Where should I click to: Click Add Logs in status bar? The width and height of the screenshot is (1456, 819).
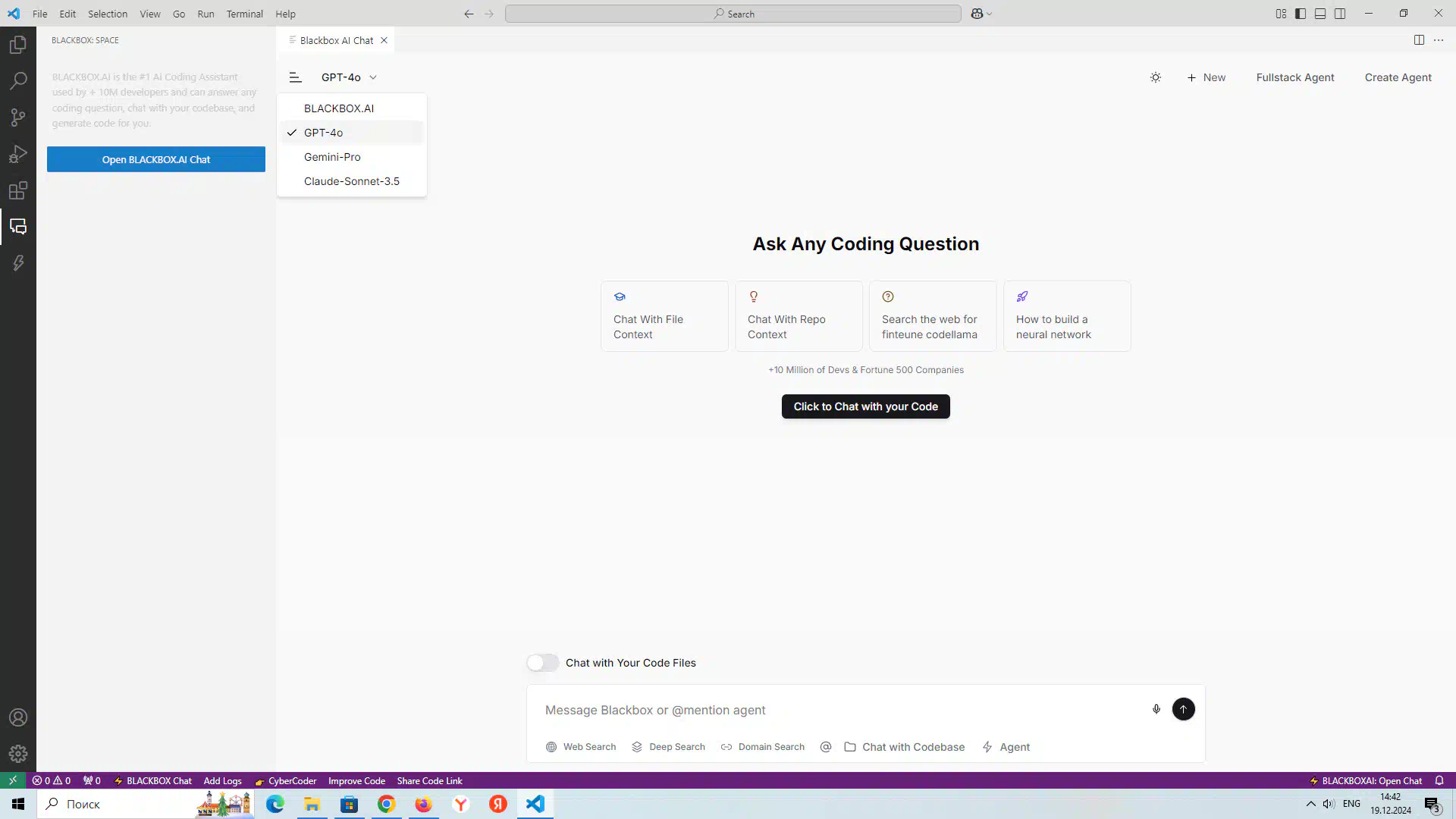point(222,780)
